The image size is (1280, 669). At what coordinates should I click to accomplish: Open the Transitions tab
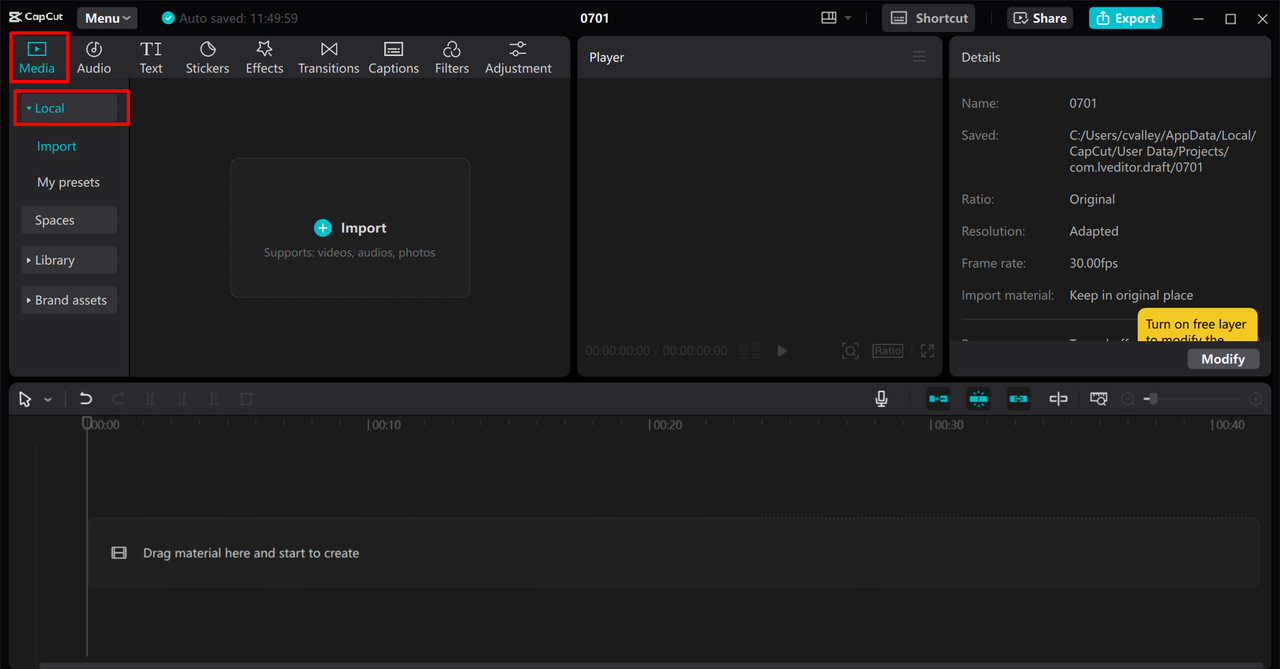click(x=329, y=58)
